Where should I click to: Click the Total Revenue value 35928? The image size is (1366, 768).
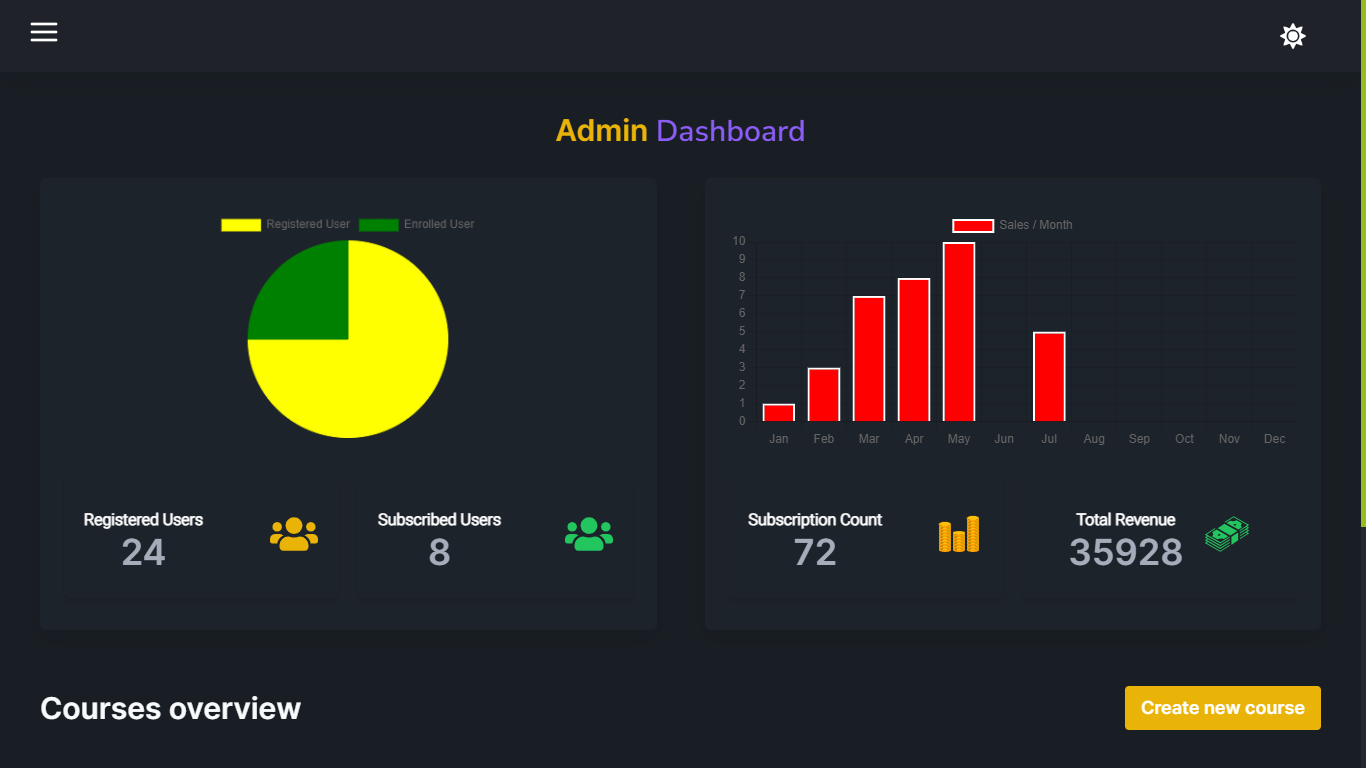(x=1126, y=552)
